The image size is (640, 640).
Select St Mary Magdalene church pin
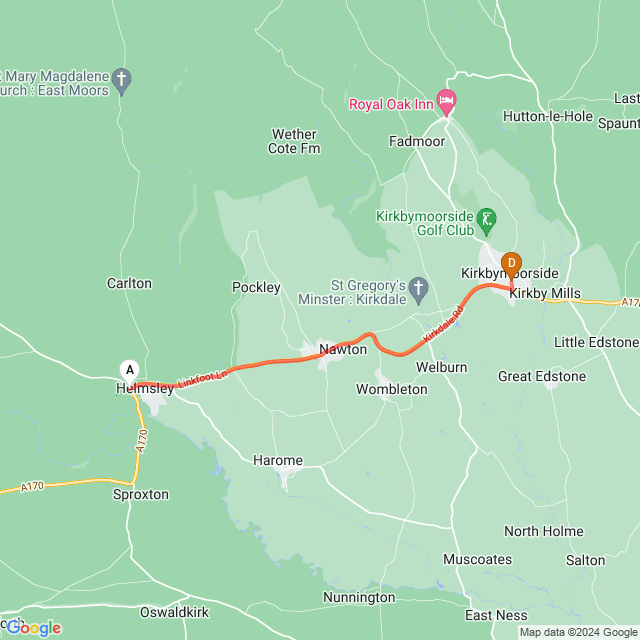coord(121,82)
